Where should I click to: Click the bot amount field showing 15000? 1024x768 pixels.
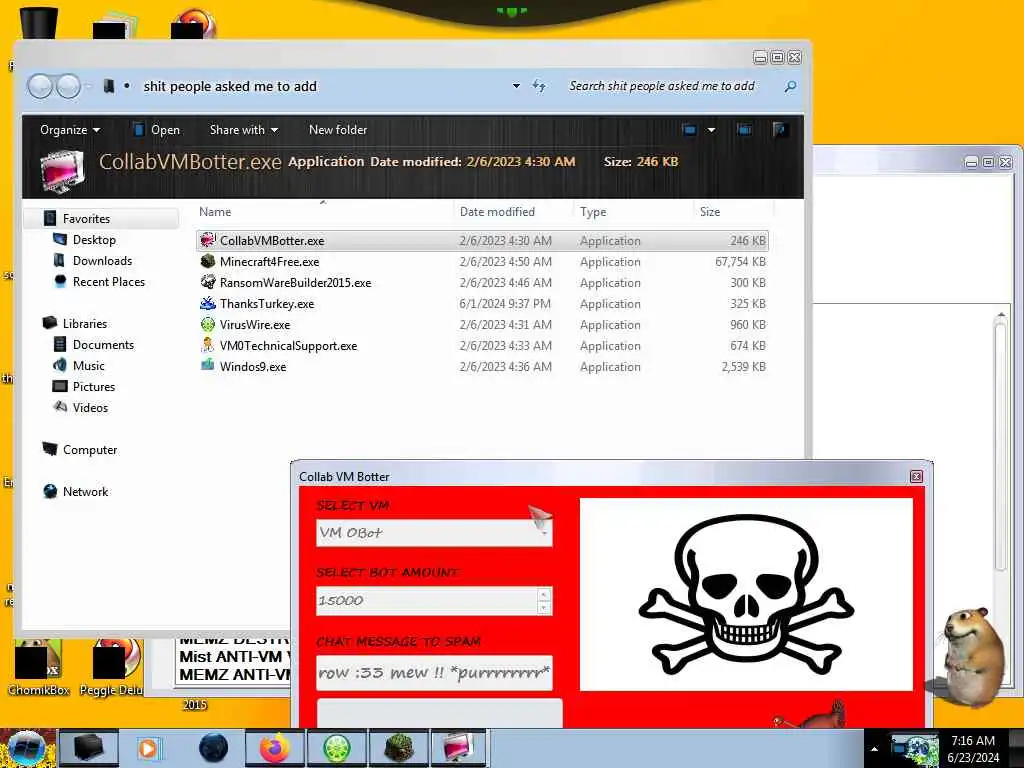[x=427, y=601]
